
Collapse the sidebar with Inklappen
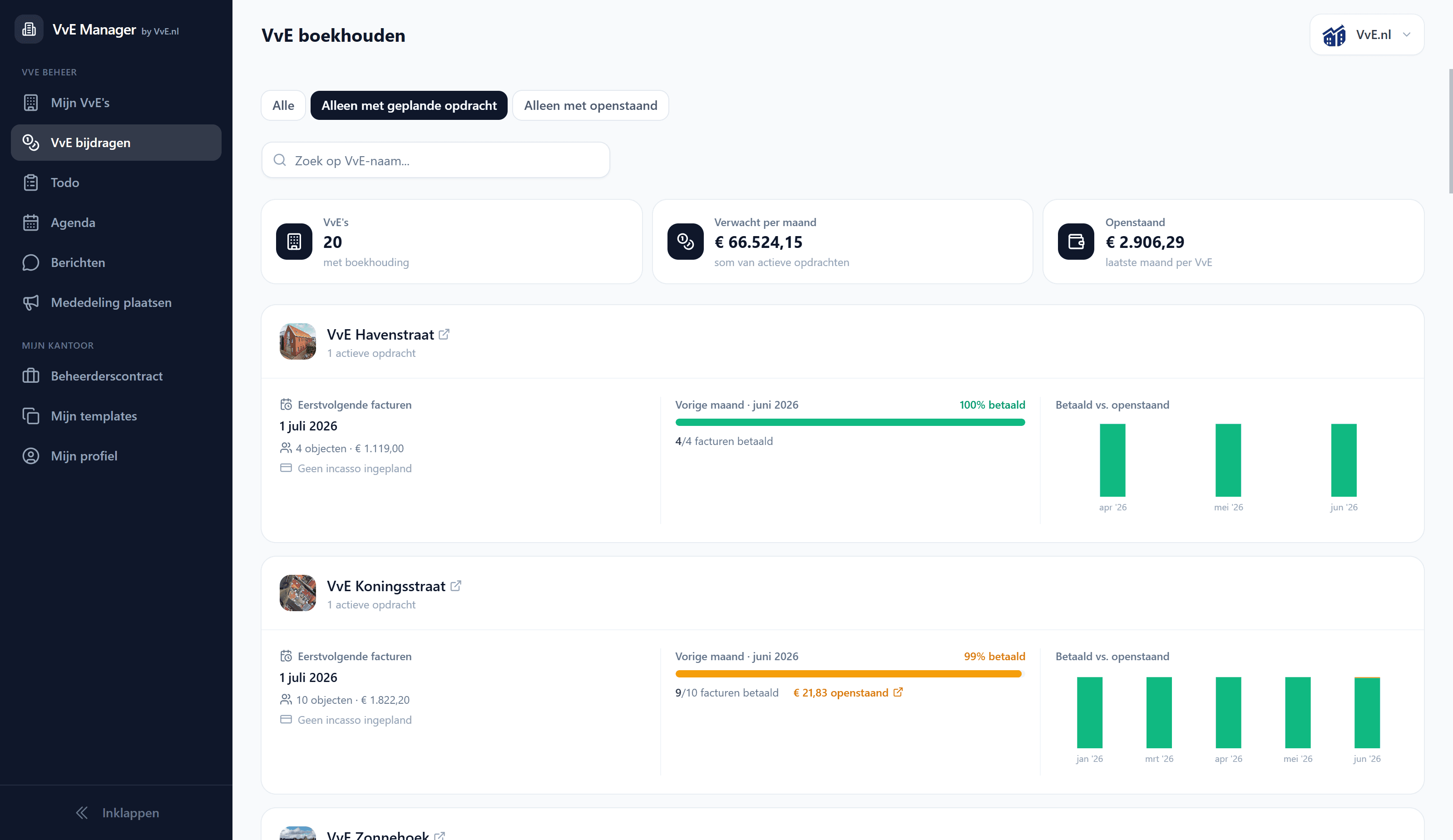(x=117, y=813)
